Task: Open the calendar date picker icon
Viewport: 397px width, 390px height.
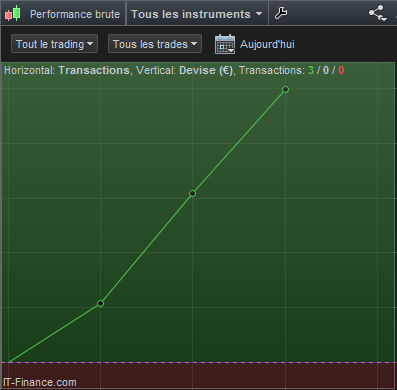Action: [x=225, y=44]
